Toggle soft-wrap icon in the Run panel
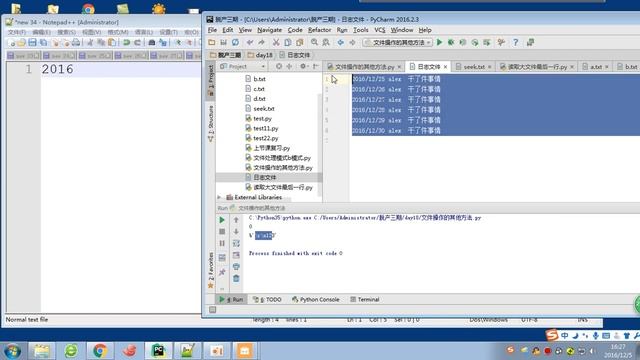The height and width of the screenshot is (360, 640). (236, 243)
